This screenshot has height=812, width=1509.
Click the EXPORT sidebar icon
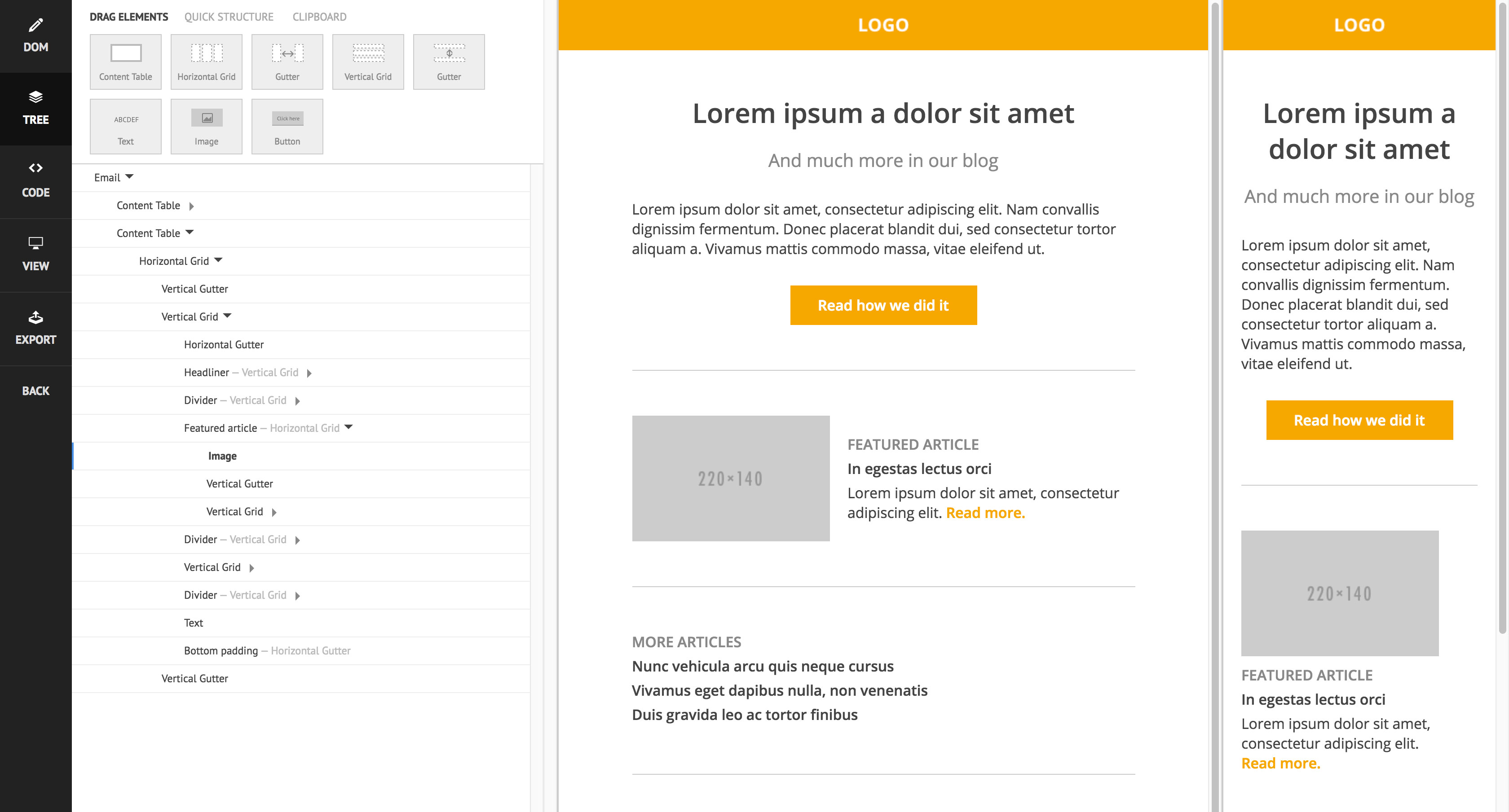point(36,328)
